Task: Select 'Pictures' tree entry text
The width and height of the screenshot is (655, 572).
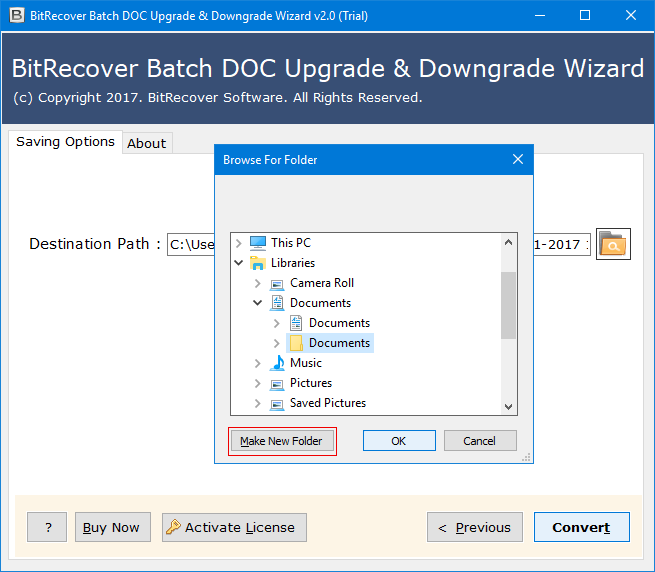Action: [x=311, y=383]
